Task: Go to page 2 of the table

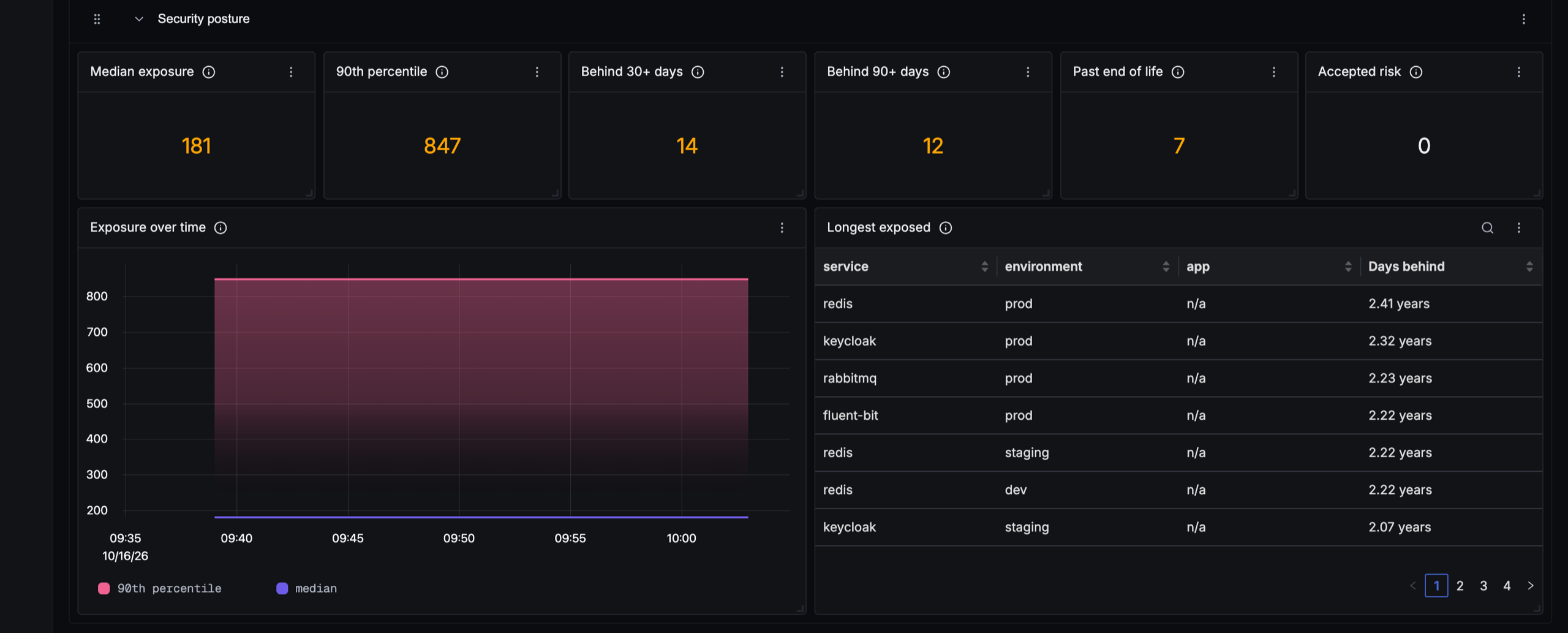Action: [x=1460, y=586]
